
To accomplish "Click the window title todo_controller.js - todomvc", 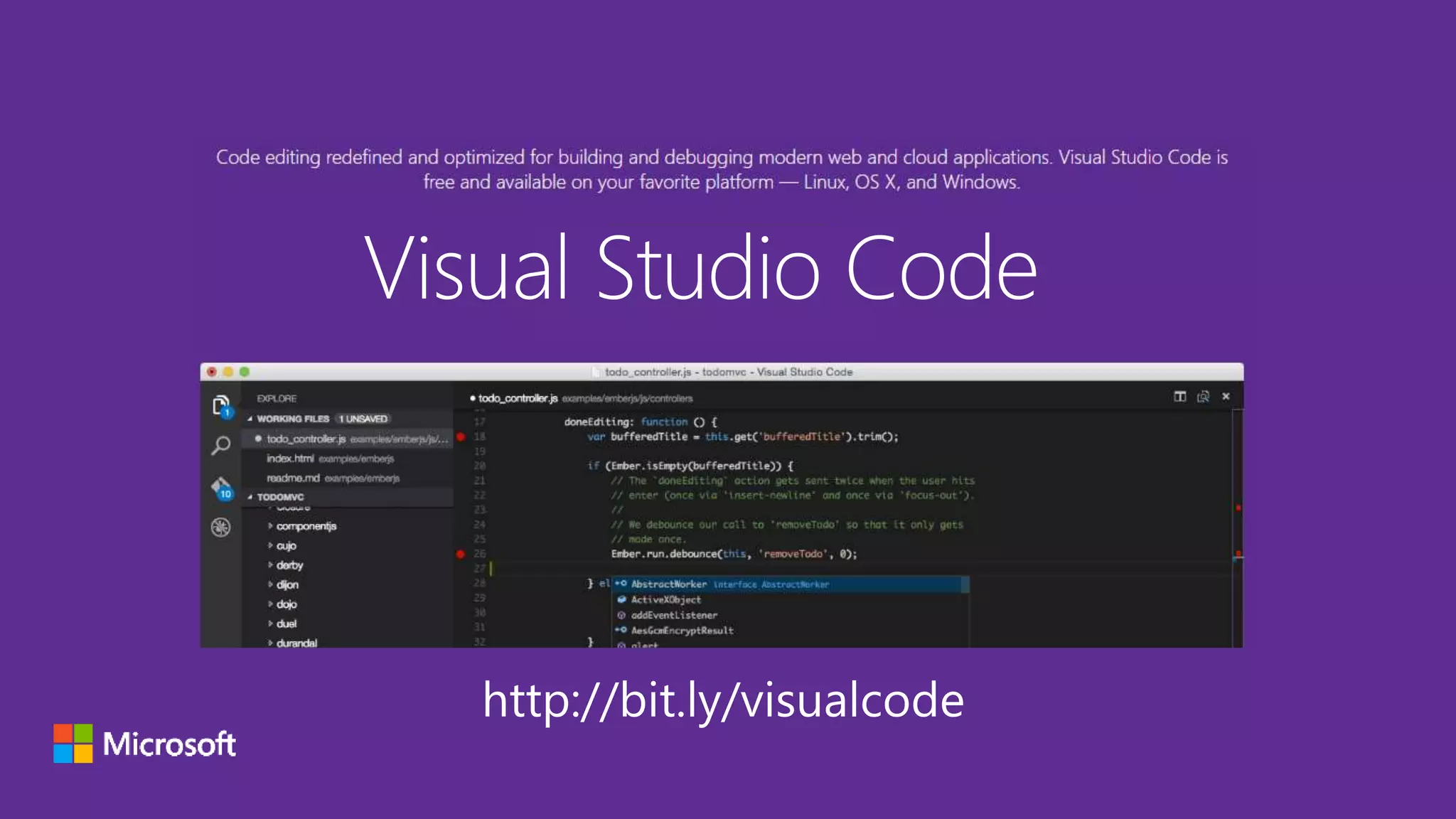I will 729,372.
